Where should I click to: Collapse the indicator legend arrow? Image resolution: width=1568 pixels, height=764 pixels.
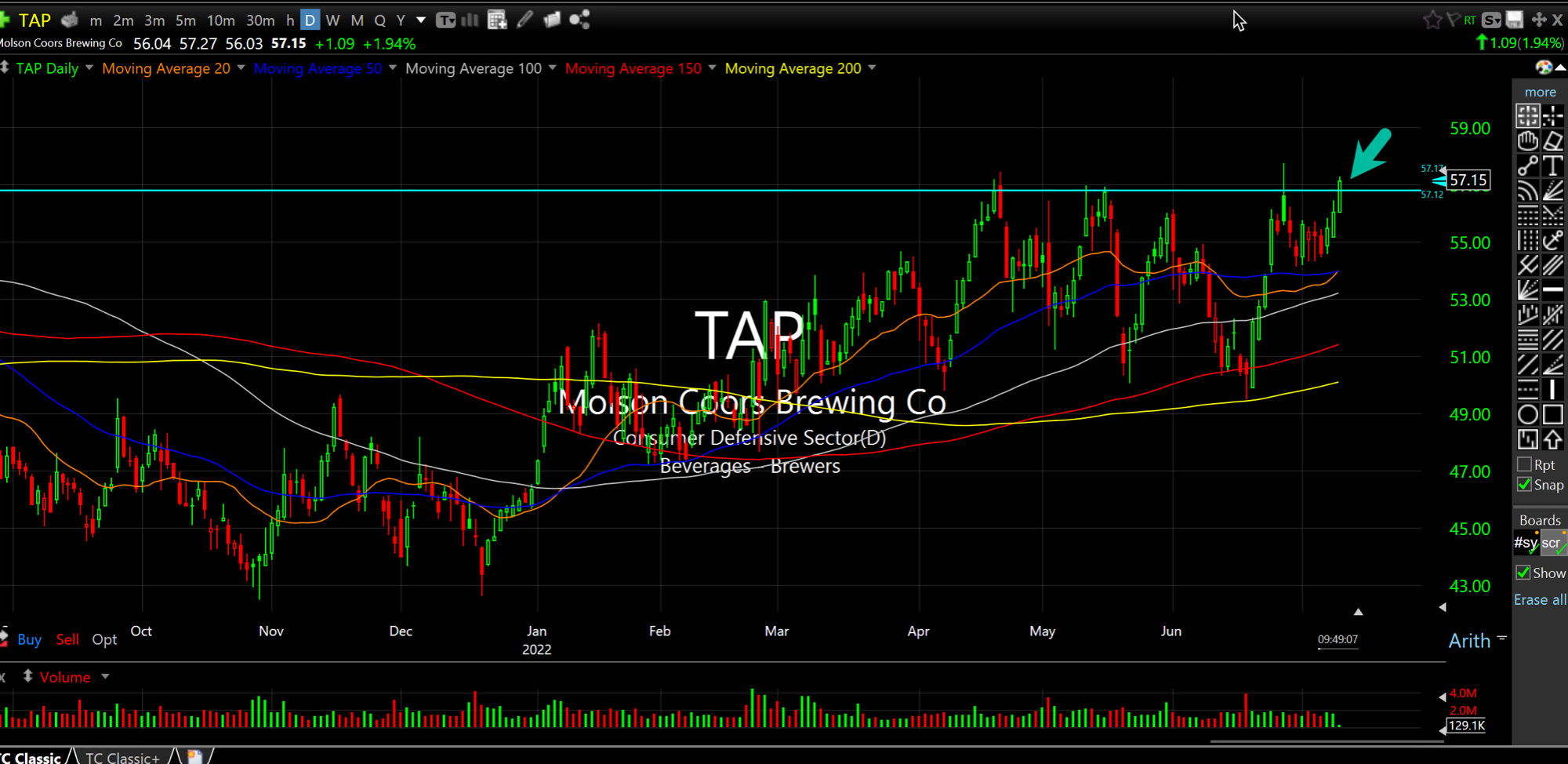(x=1560, y=68)
